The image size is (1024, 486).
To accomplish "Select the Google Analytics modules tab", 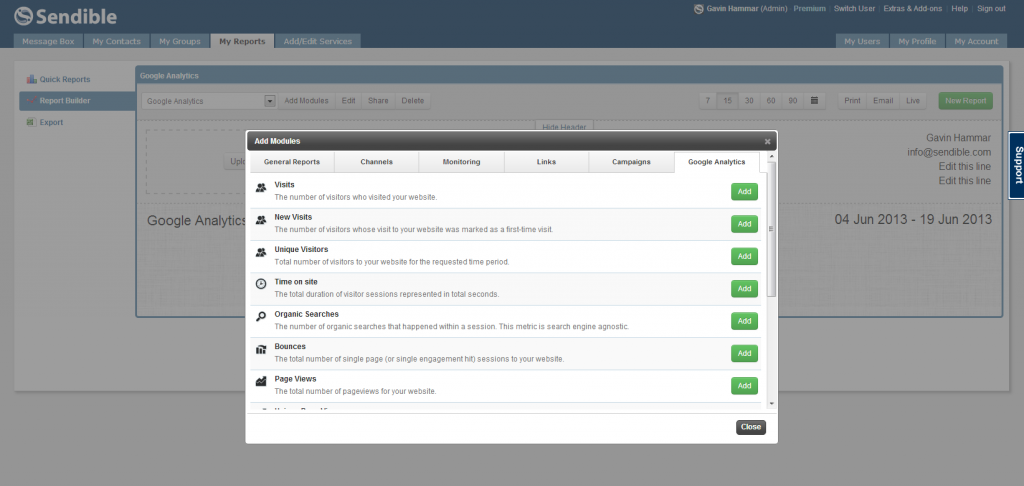I will click(716, 162).
